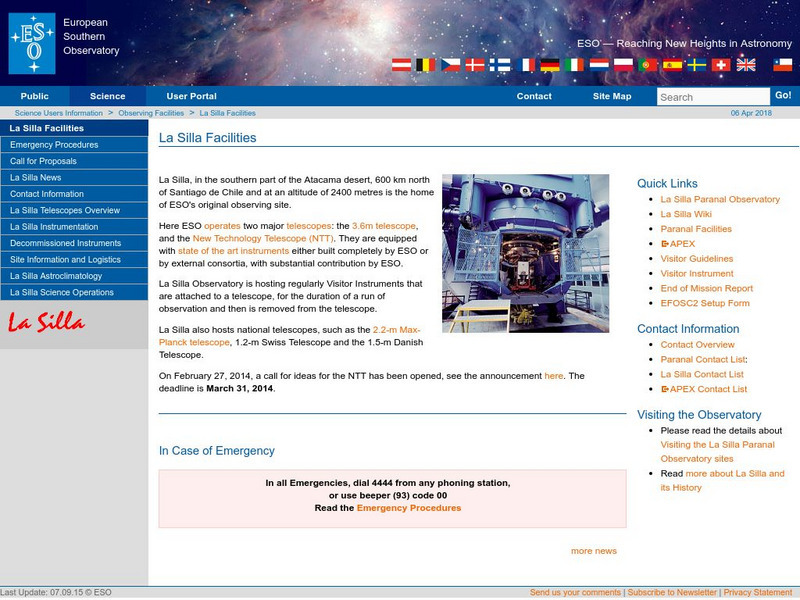The image size is (800, 600).
Task: Select the United Kingdom flag
Action: coord(746,64)
